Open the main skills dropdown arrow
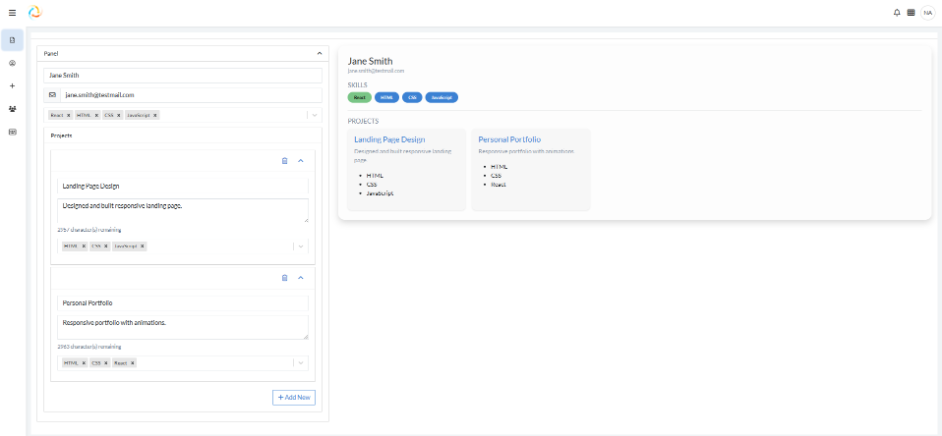942x436 pixels. pyautogui.click(x=314, y=115)
